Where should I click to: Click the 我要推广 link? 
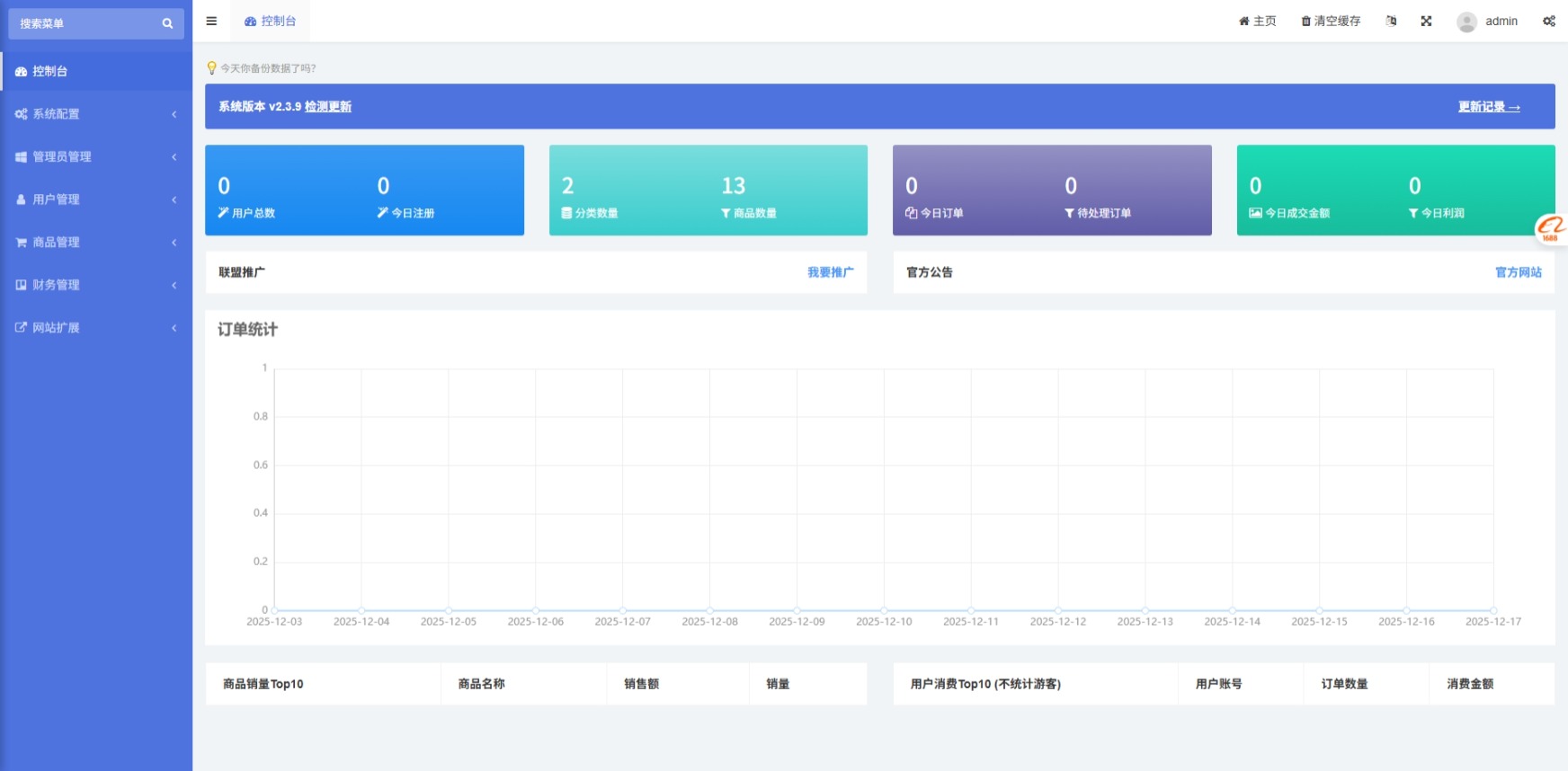point(830,272)
